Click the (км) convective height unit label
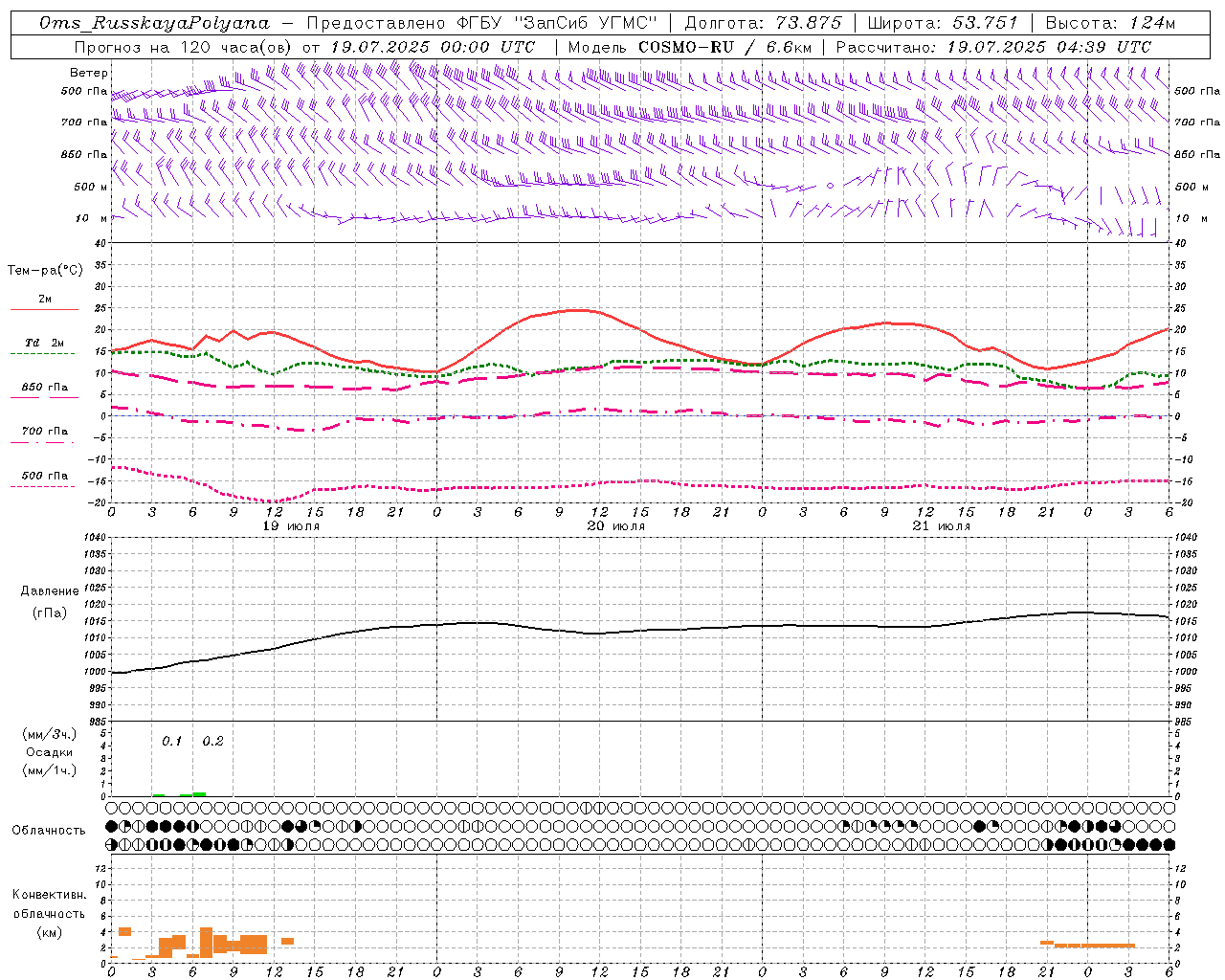This screenshot has height=980, width=1225. pyautogui.click(x=49, y=932)
